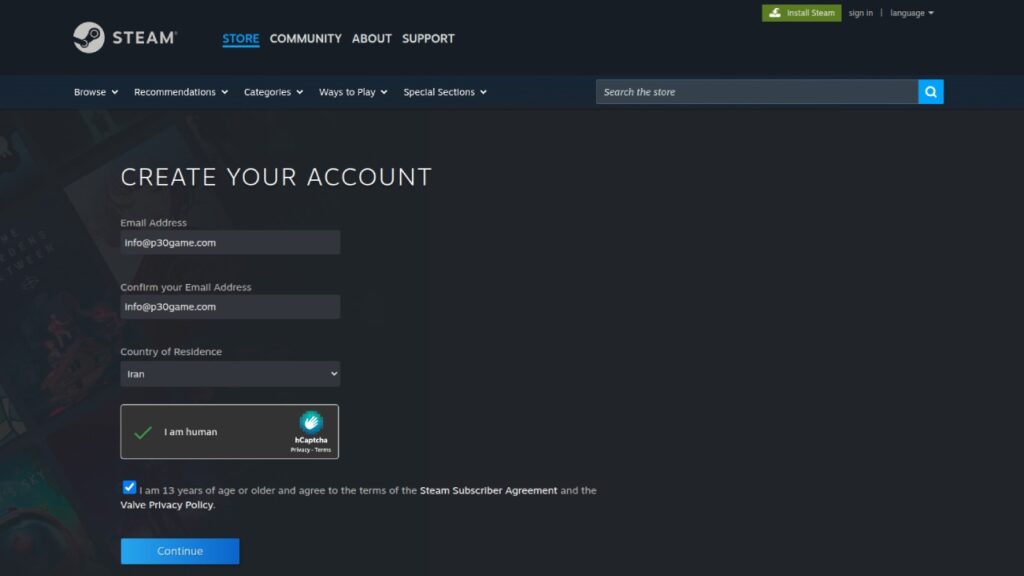The width and height of the screenshot is (1024, 576).
Task: Open the hCaptcha Terms link
Action: tap(323, 450)
